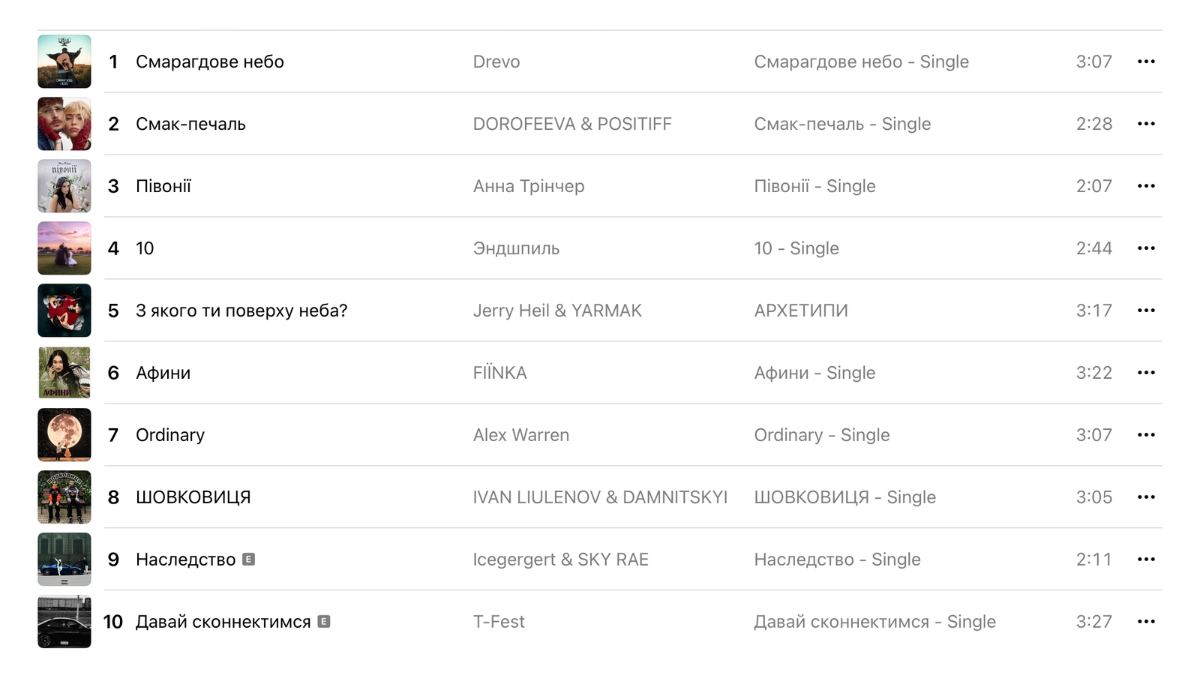This screenshot has width=1200, height=675.
Task: Select the track З якого ти поверху неба?
Action: click(242, 311)
